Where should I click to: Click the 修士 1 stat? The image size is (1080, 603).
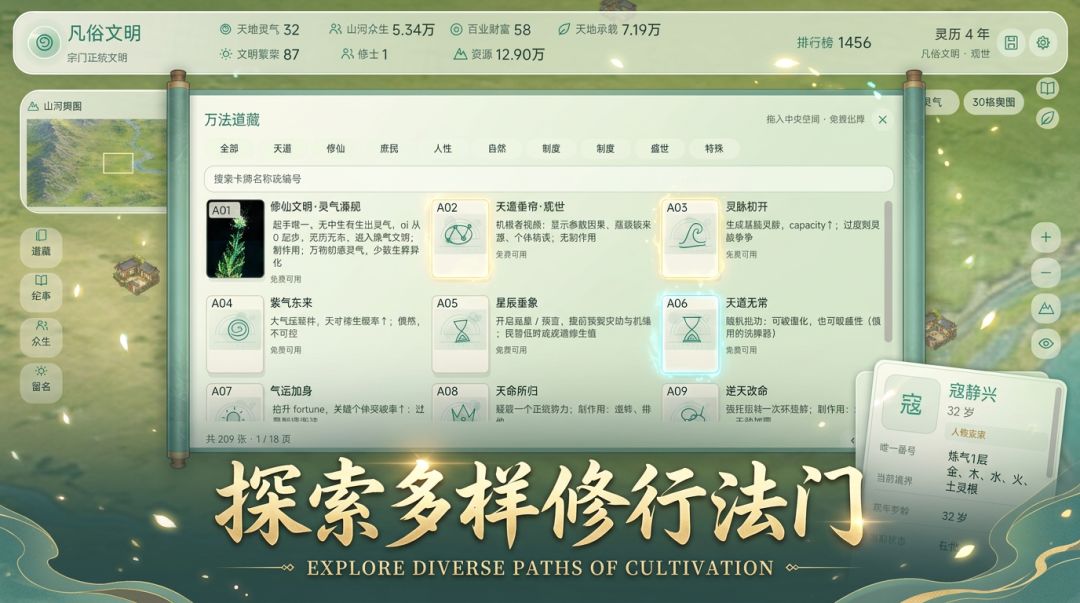365,54
